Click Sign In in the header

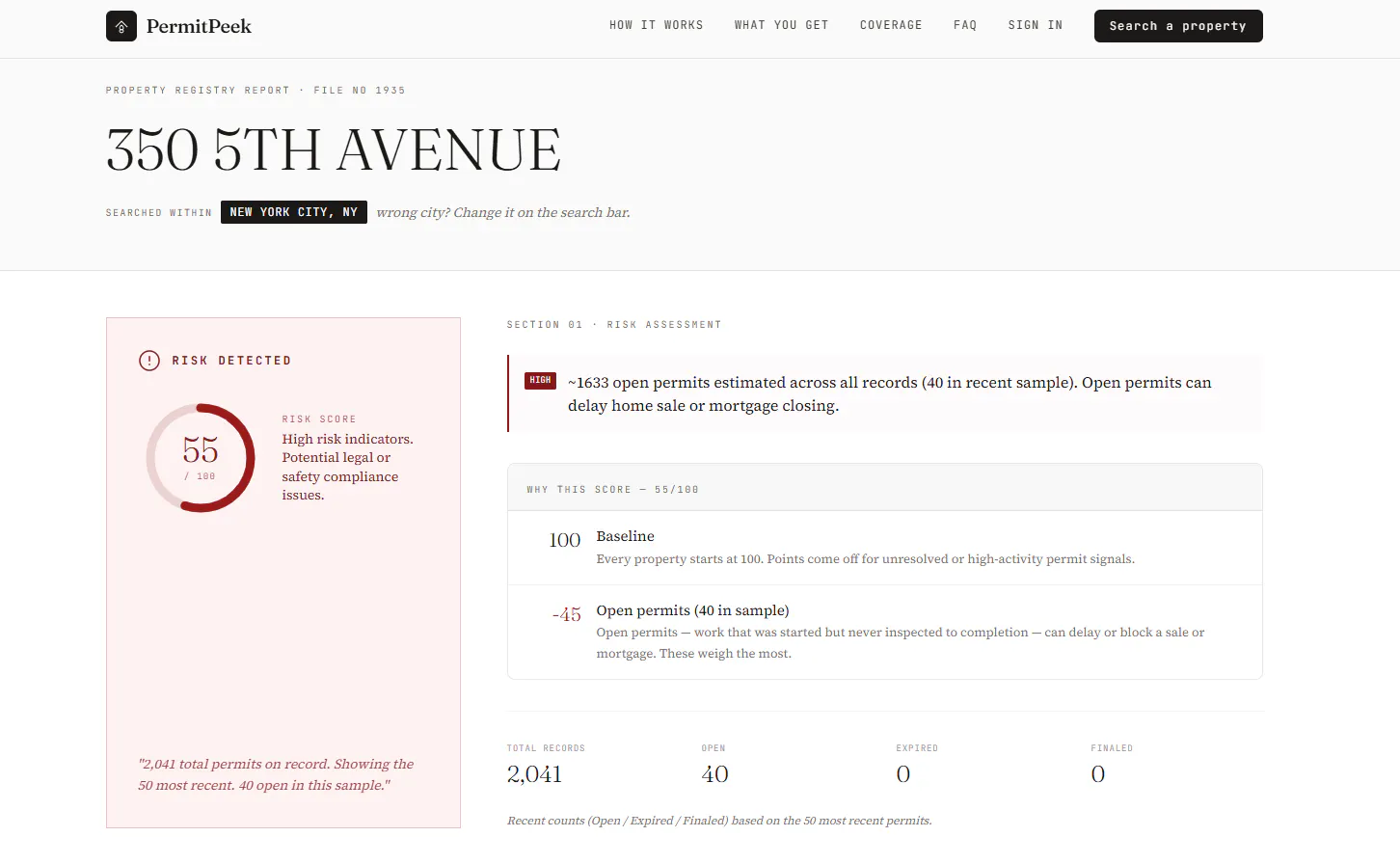point(1036,25)
